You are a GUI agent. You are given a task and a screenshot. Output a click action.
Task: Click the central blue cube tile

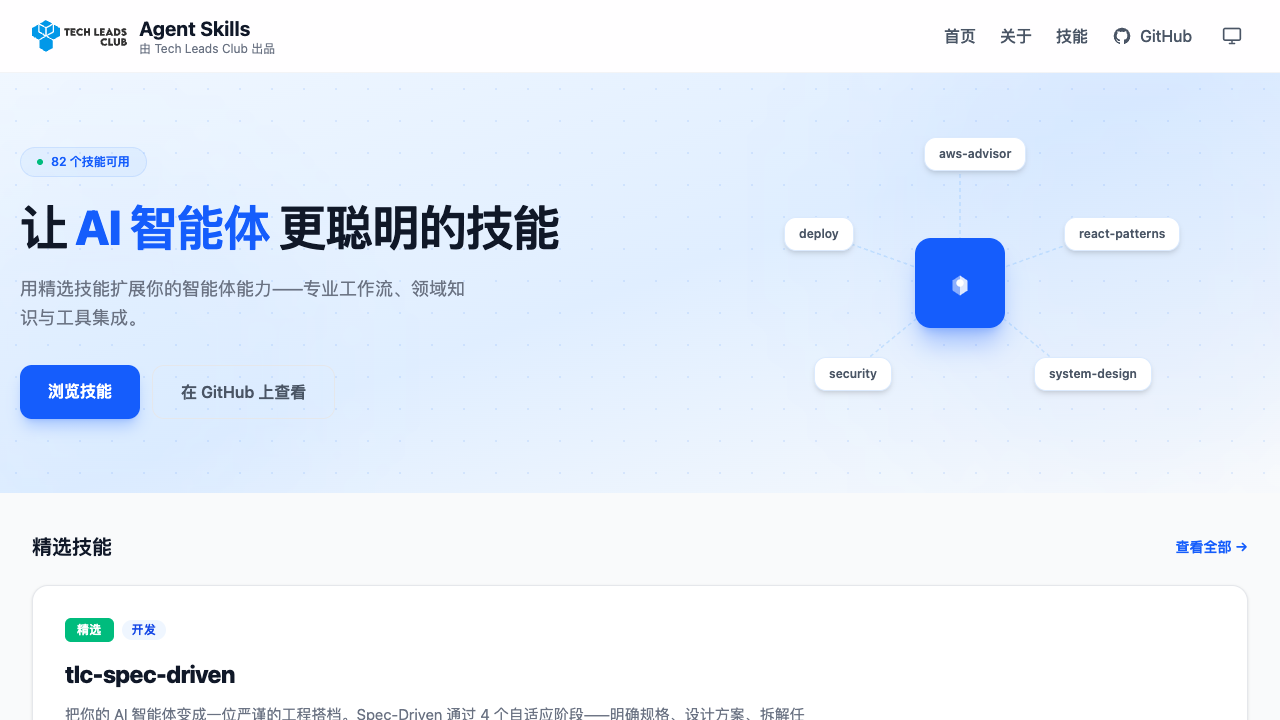960,283
